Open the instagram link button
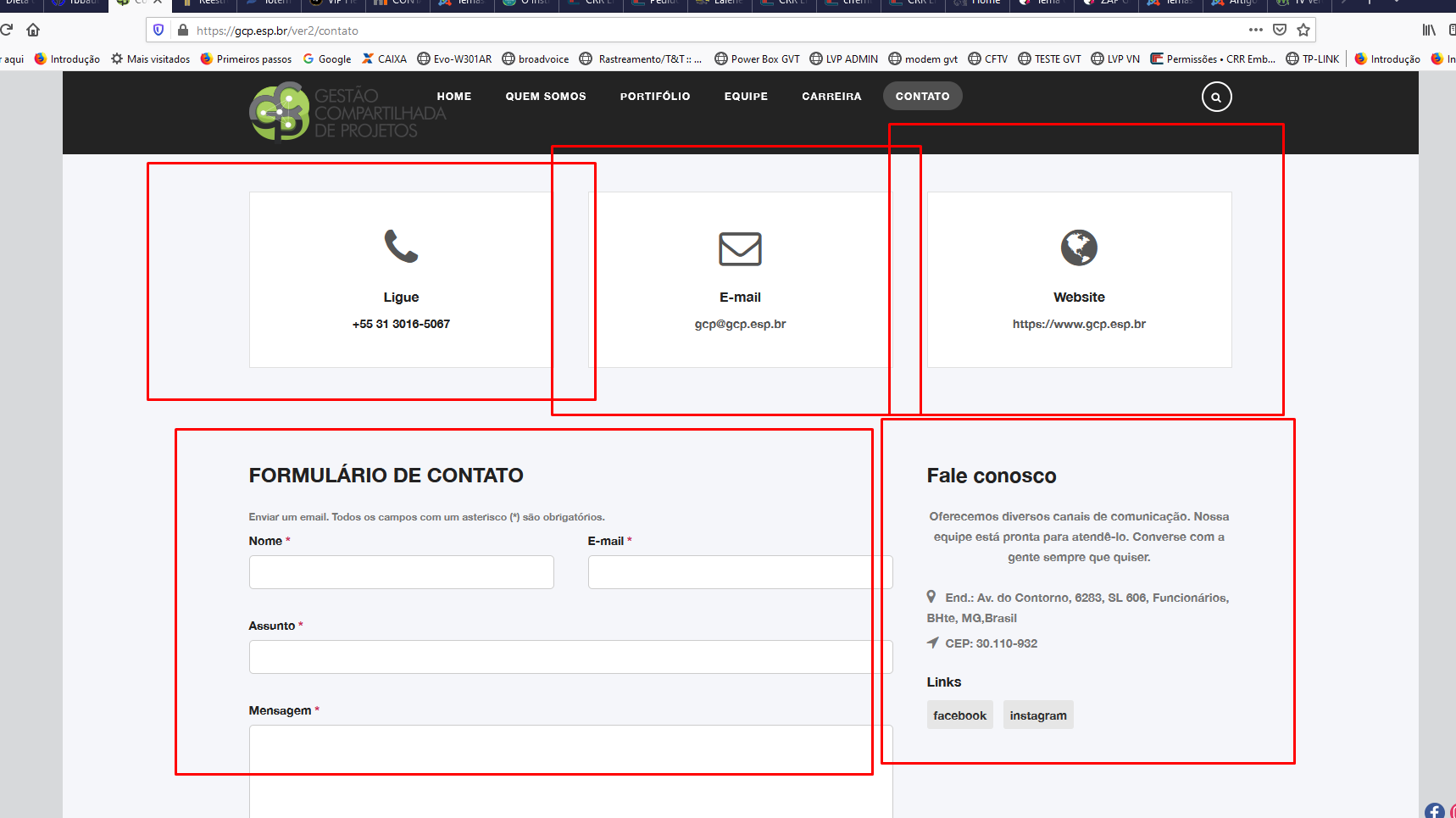This screenshot has height=818, width=1456. 1038,715
